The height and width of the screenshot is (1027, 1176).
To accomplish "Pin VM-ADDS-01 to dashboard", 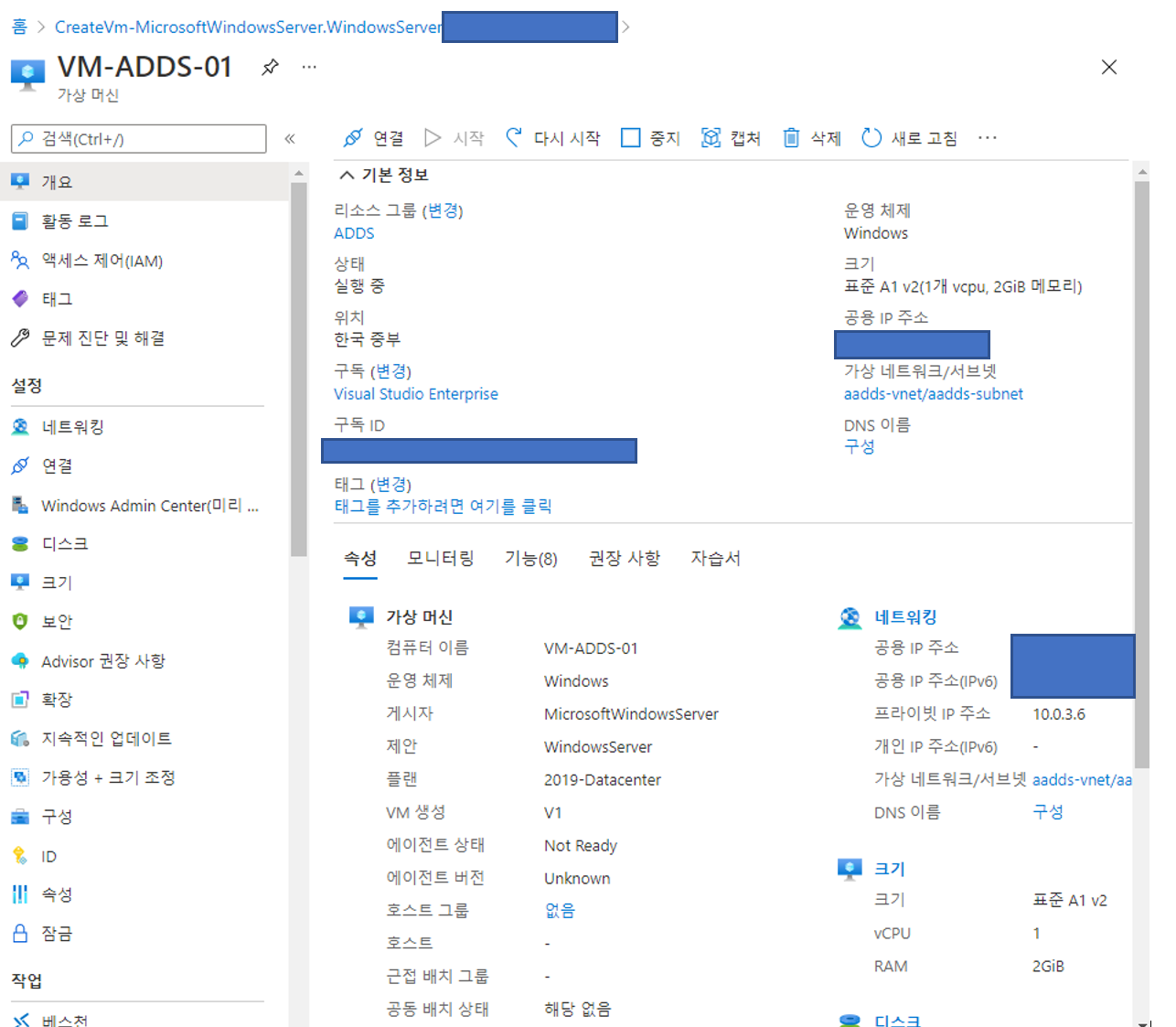I will tap(270, 68).
